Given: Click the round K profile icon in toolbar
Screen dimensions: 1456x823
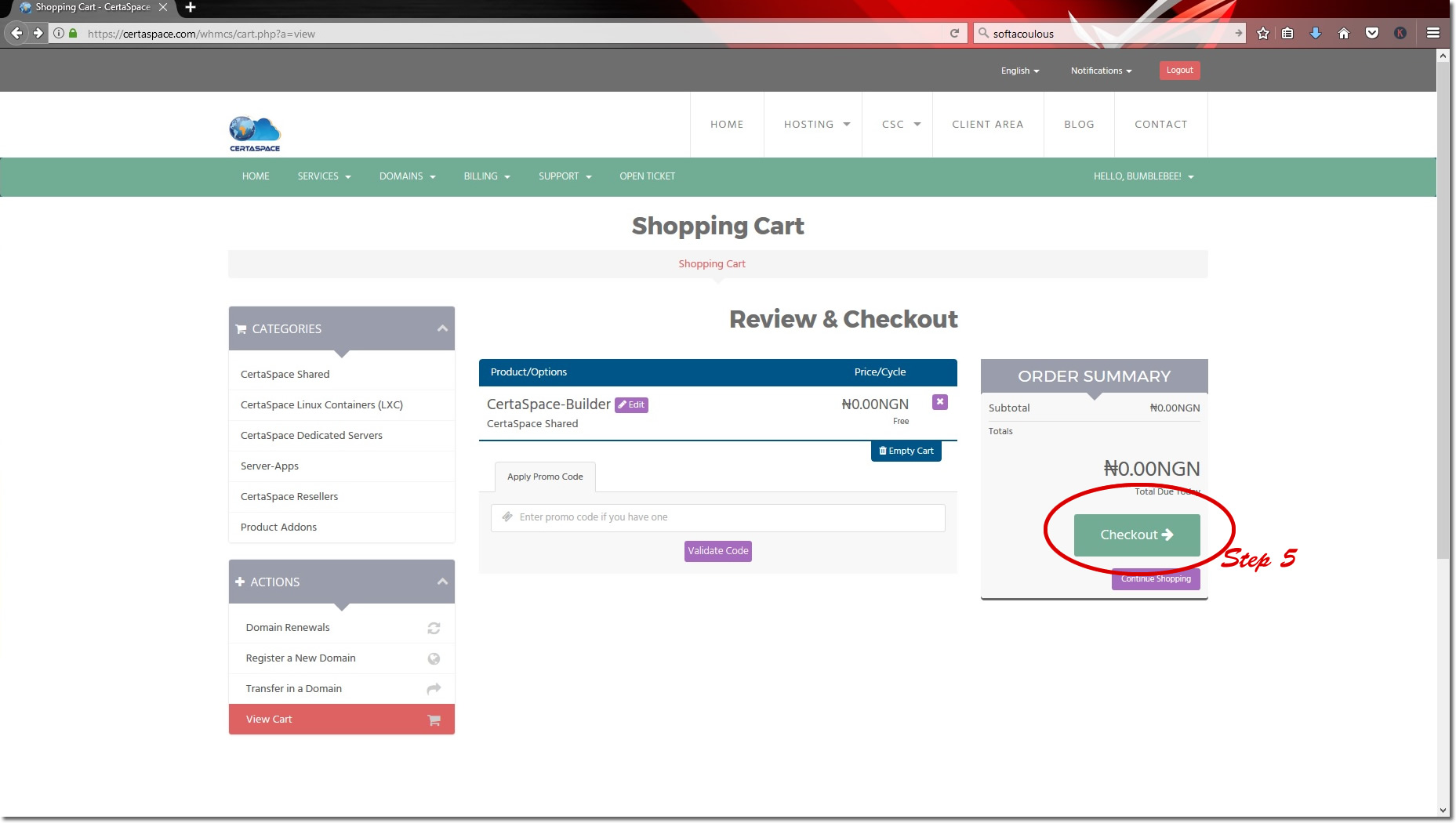Looking at the screenshot, I should (1400, 33).
